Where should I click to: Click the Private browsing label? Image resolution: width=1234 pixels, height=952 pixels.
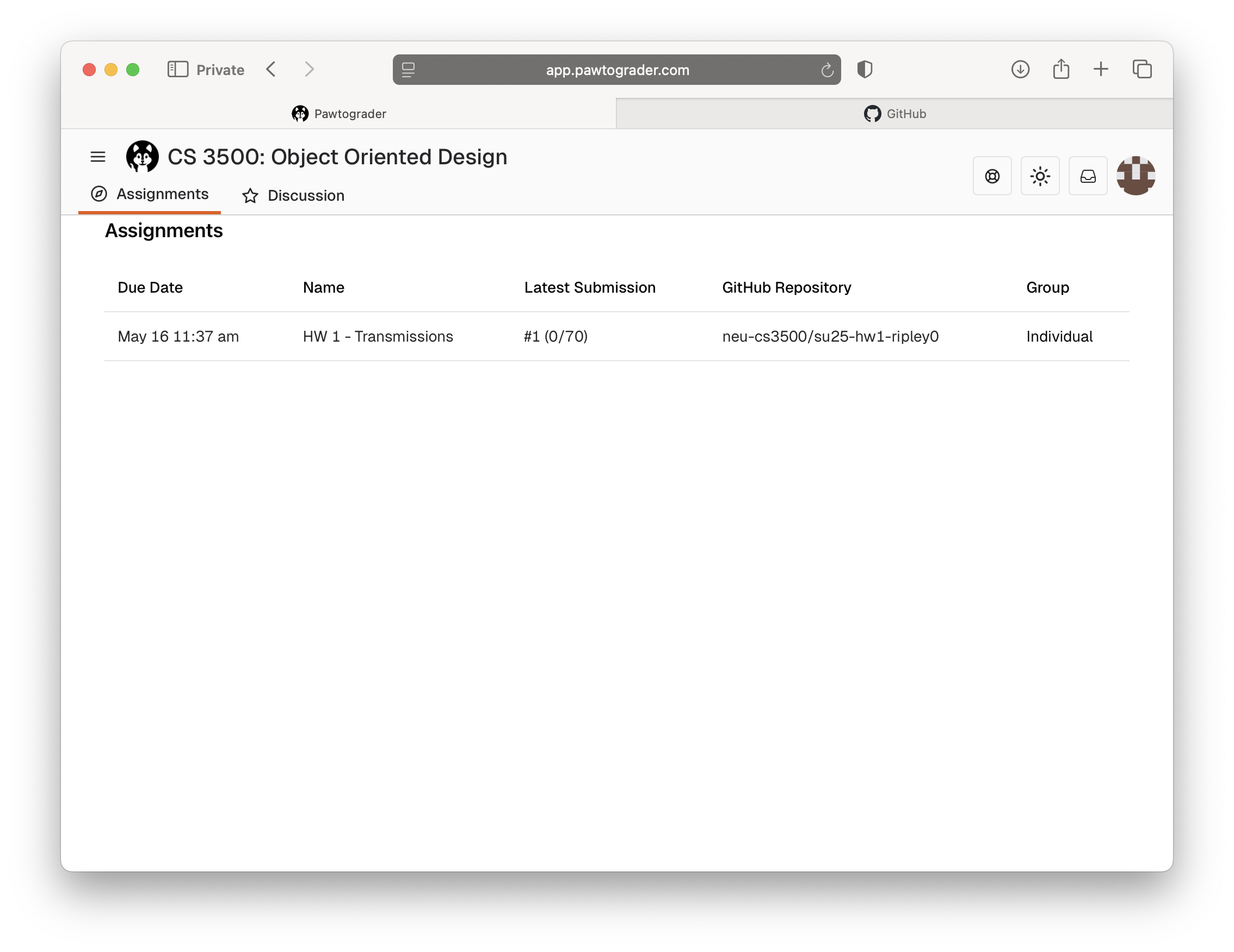[220, 70]
